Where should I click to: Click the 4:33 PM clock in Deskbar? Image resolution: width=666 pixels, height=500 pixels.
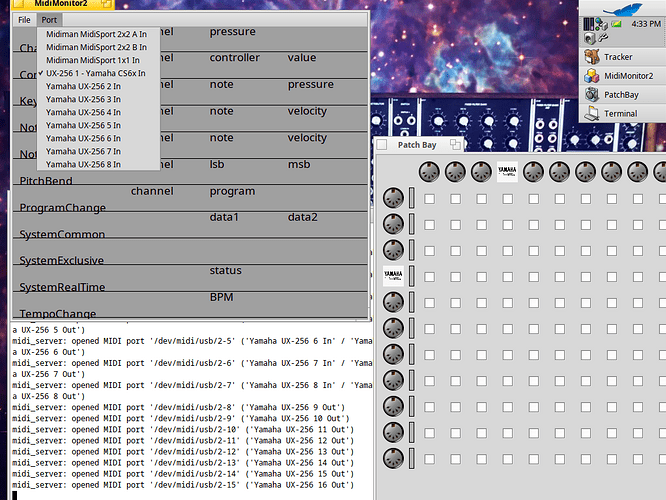pyautogui.click(x=646, y=24)
